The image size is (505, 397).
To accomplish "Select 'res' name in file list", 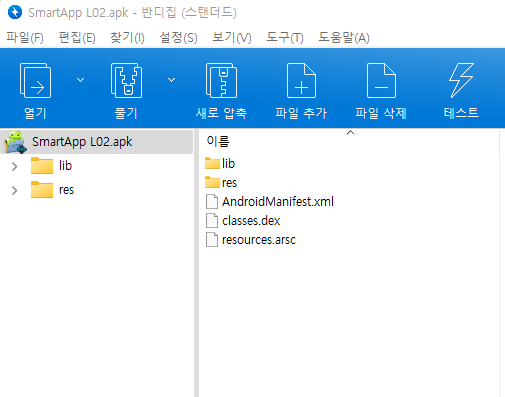I will (x=229, y=183).
